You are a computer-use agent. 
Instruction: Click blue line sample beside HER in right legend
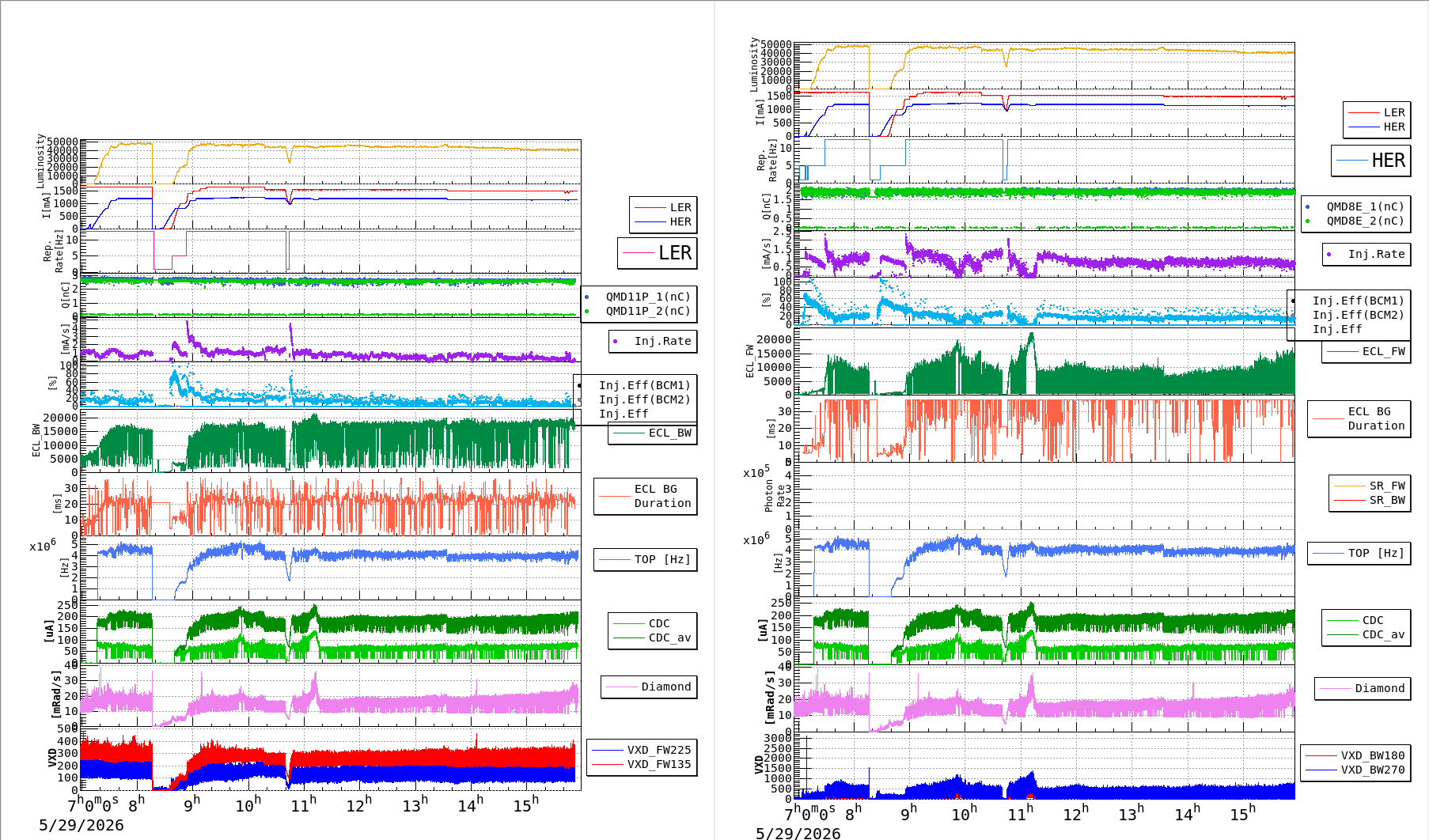1363,127
